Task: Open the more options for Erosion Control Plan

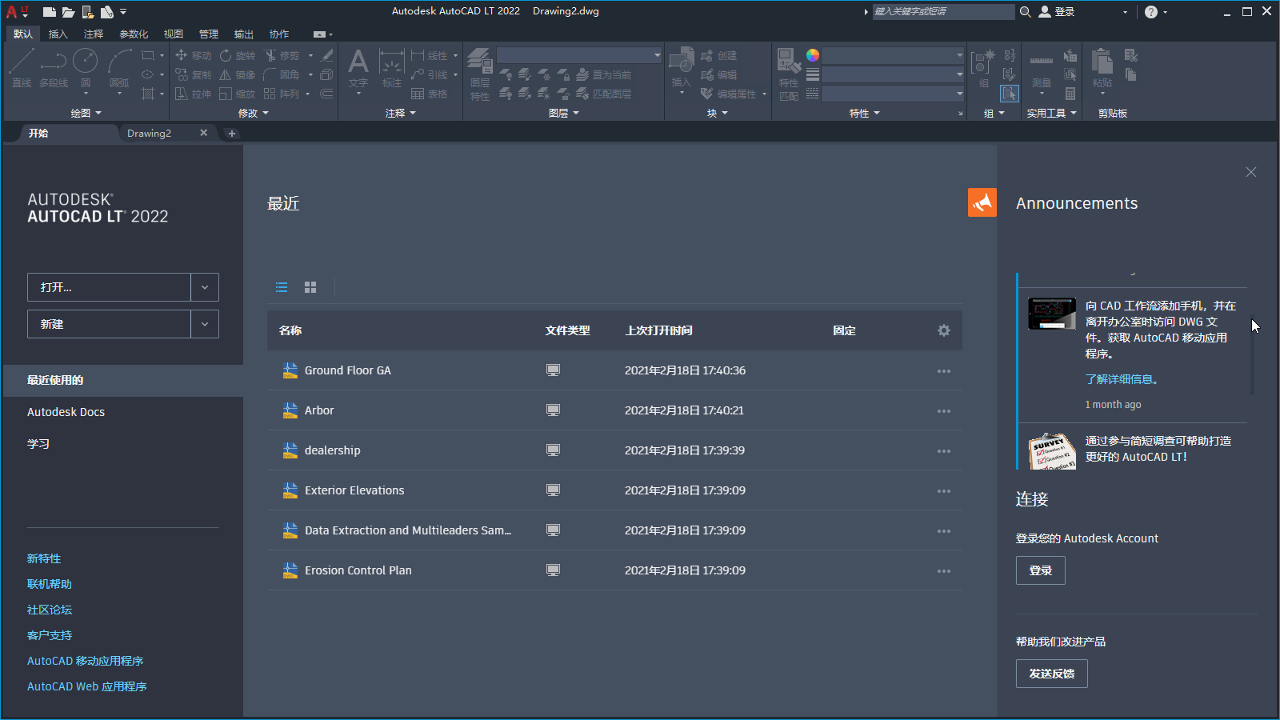Action: [x=943, y=571]
